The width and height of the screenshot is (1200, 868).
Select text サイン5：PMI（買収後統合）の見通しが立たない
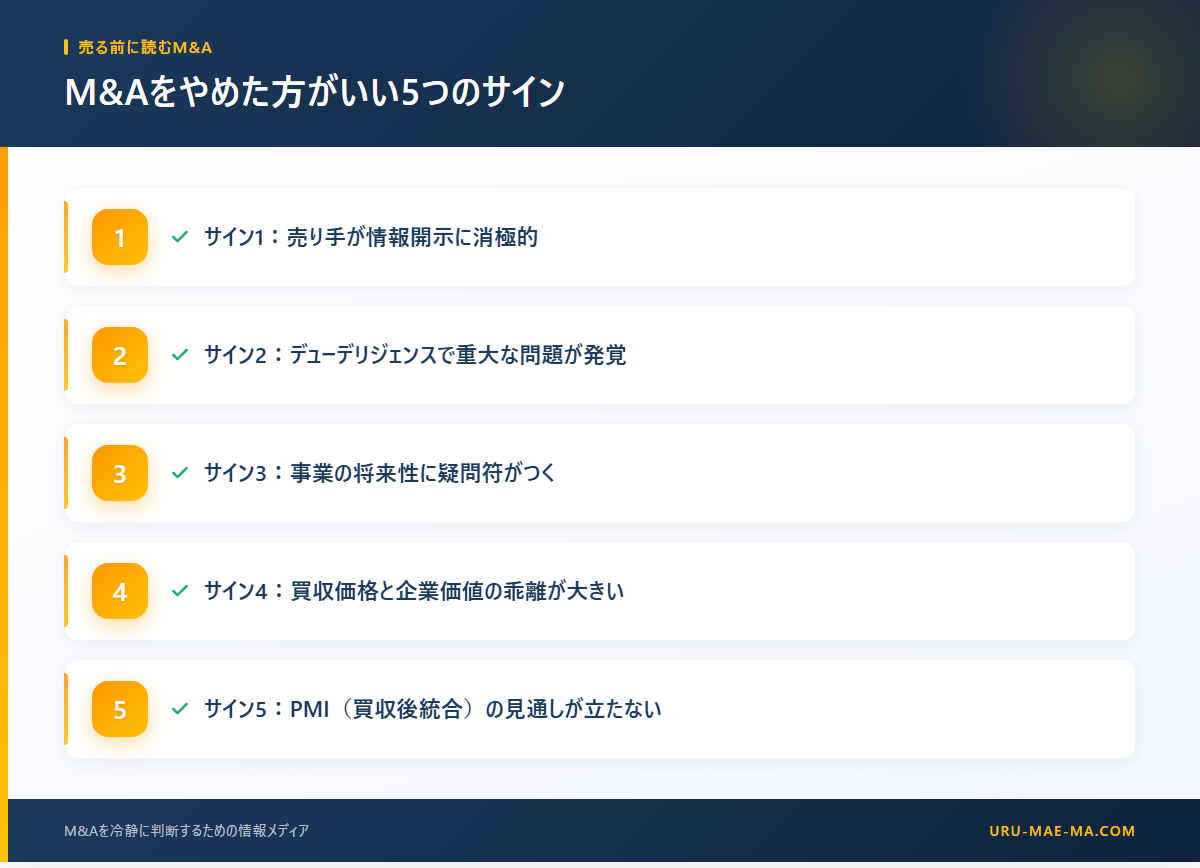[x=433, y=709]
